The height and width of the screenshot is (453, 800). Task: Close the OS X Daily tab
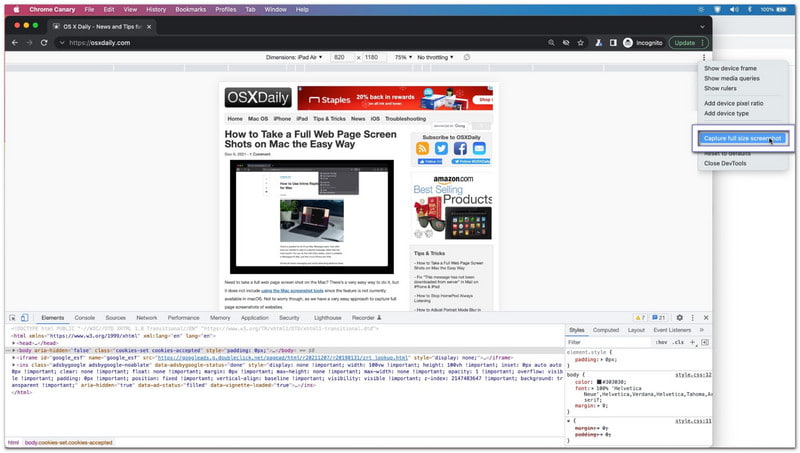click(149, 27)
